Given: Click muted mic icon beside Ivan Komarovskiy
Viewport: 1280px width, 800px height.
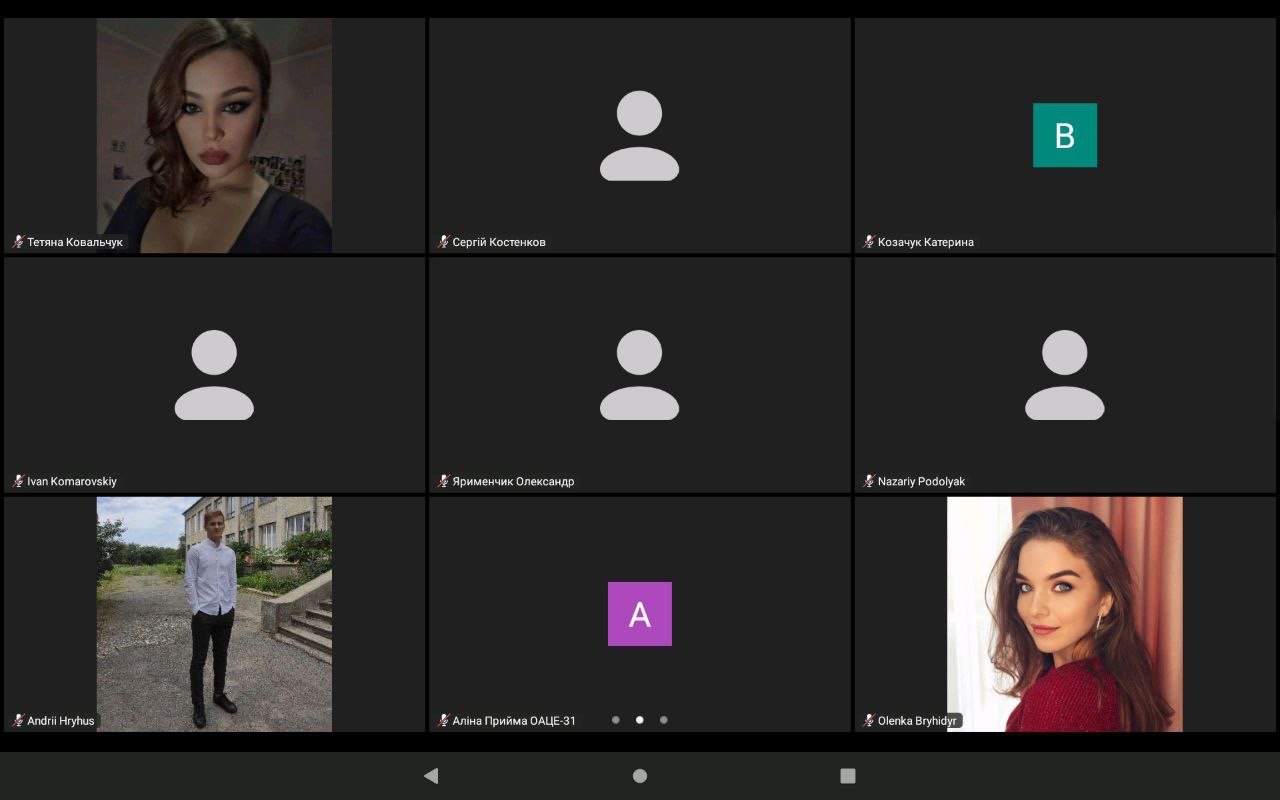Looking at the screenshot, I should point(18,481).
